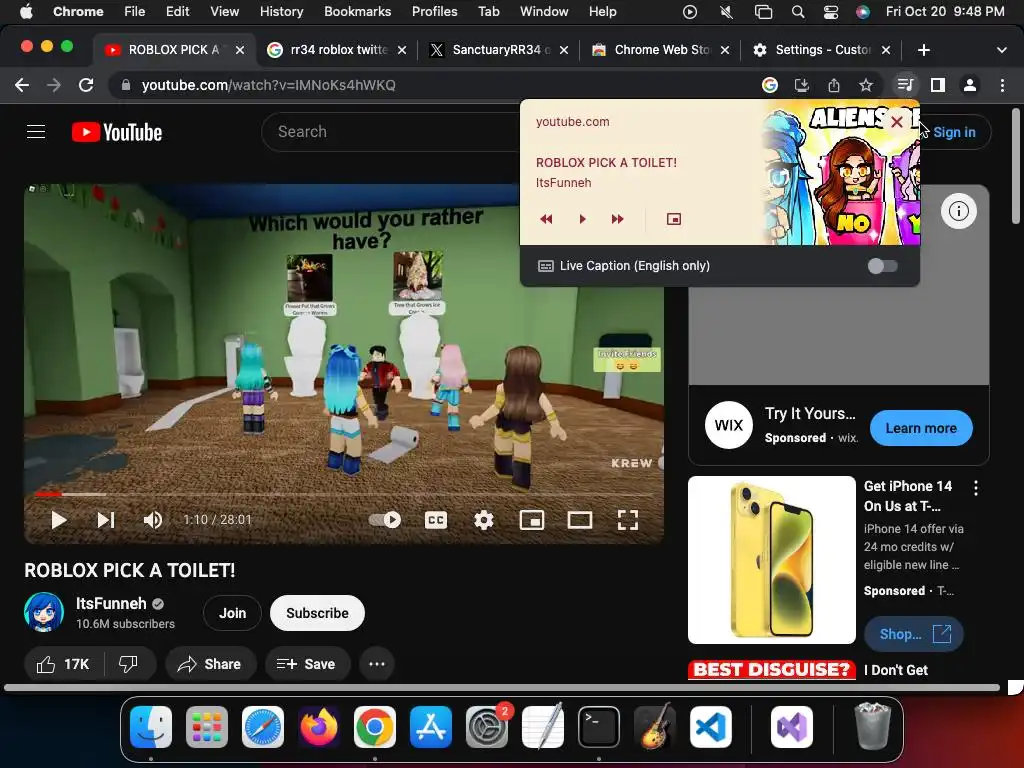Open the Chrome profile avatar

(x=970, y=85)
